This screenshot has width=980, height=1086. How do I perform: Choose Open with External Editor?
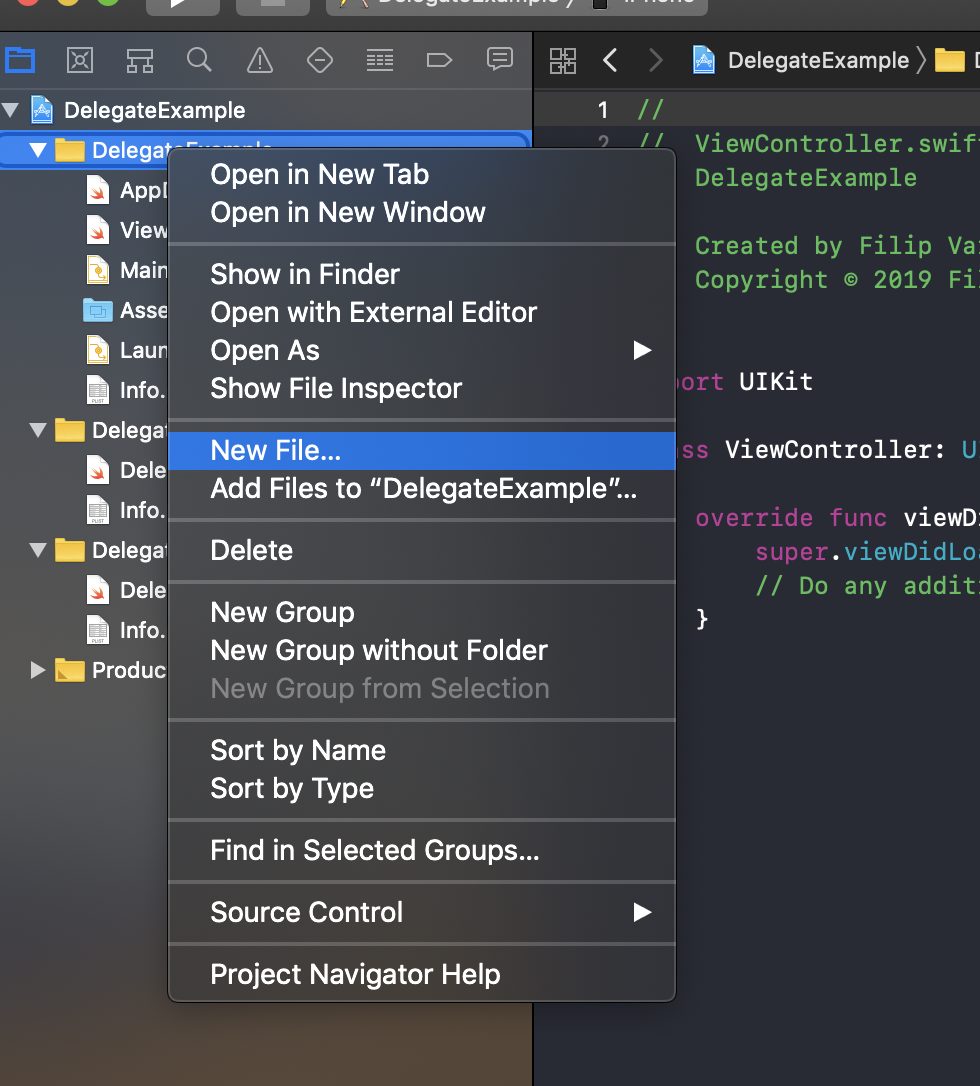(x=422, y=312)
